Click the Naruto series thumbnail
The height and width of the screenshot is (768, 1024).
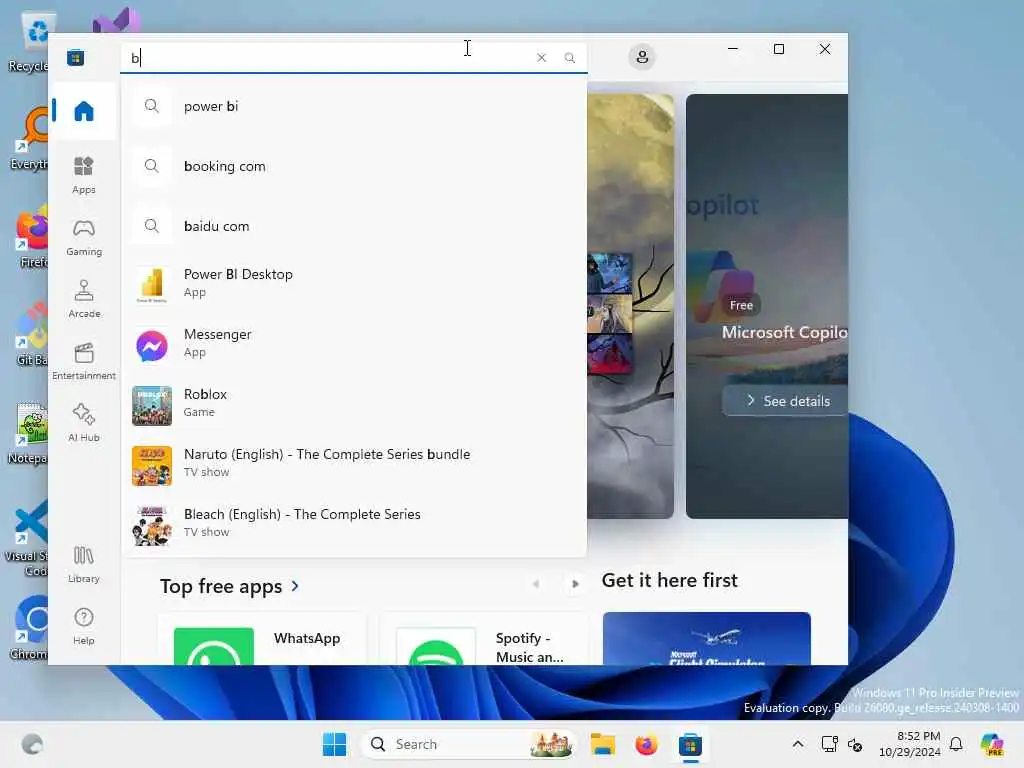point(152,466)
